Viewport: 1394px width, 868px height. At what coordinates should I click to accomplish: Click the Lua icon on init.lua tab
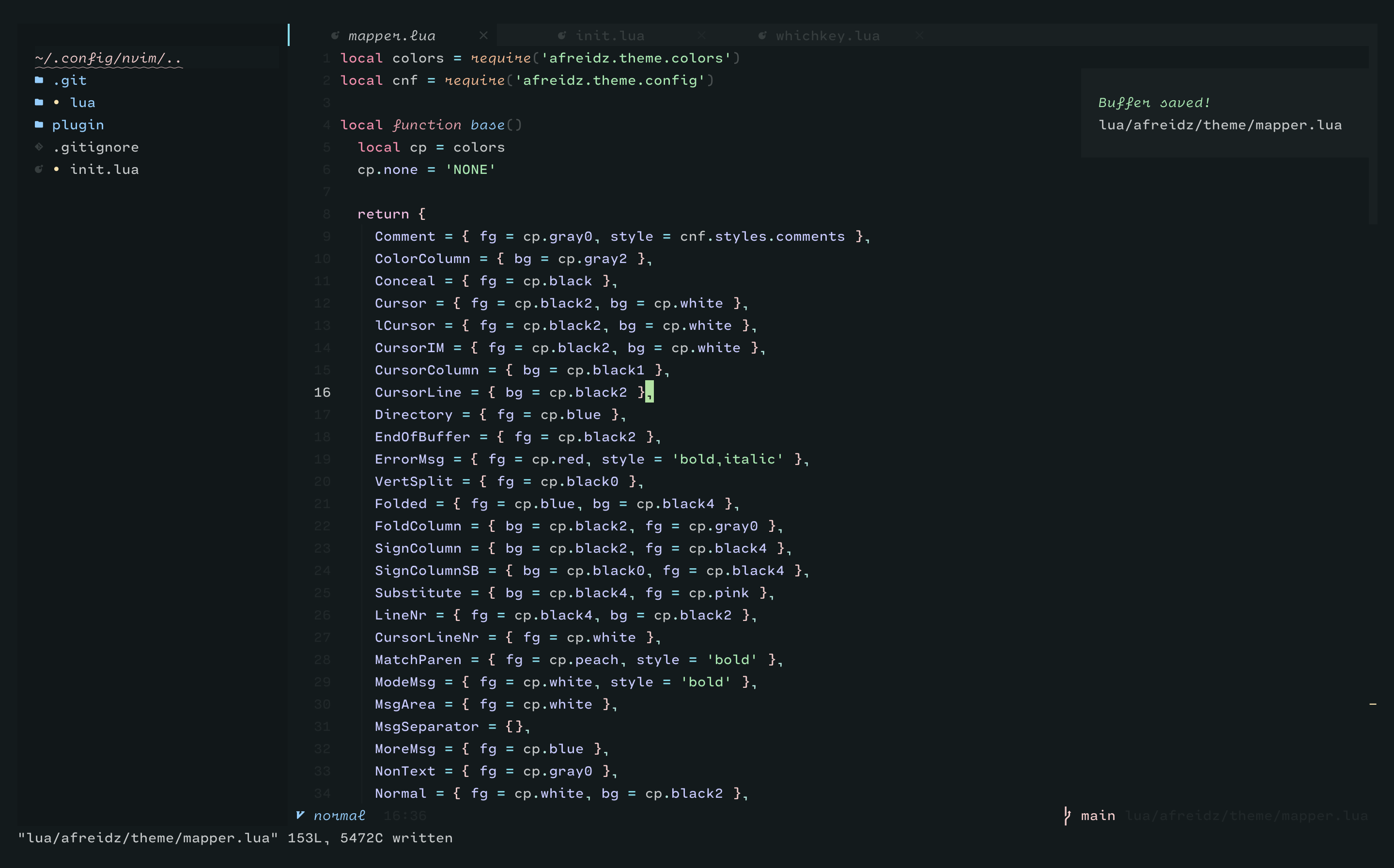pos(562,35)
